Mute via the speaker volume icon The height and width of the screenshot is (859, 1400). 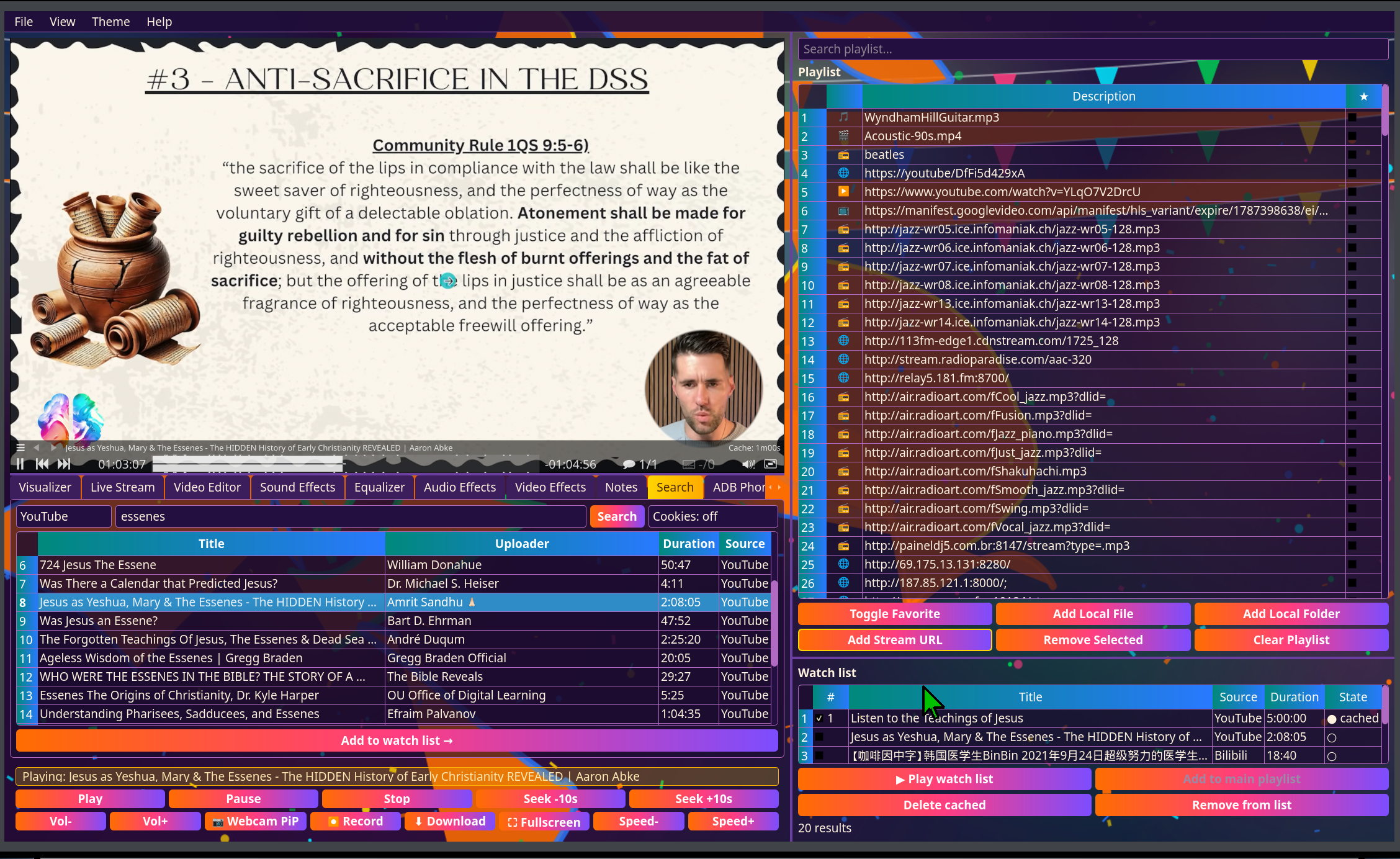(748, 464)
